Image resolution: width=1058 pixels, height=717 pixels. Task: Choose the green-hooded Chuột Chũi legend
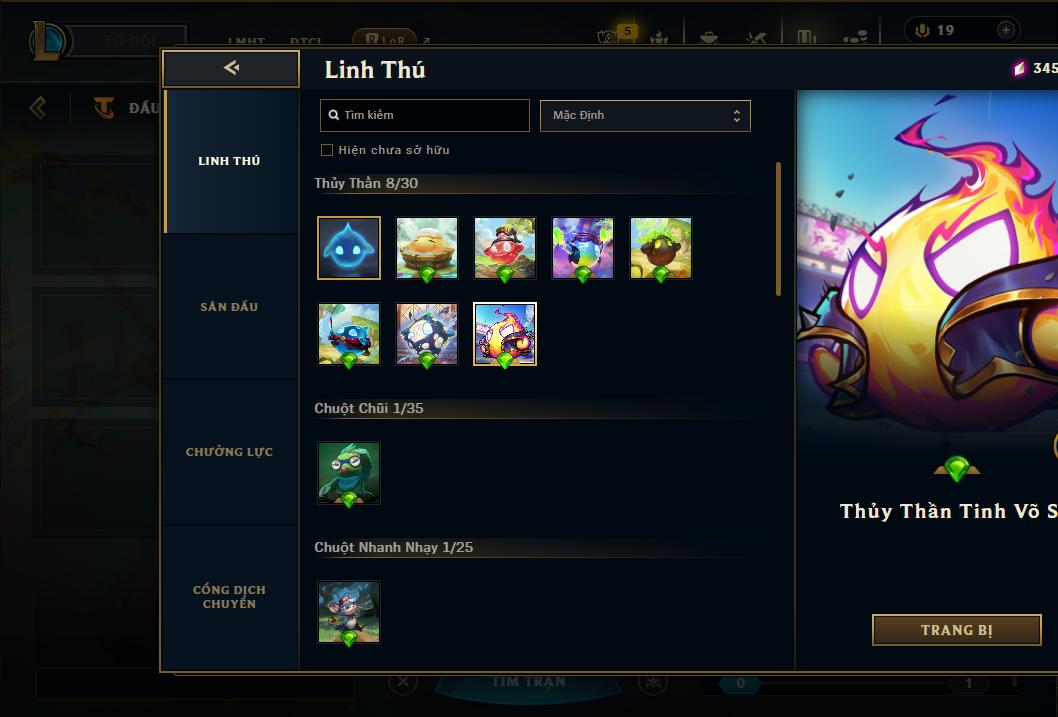tap(349, 473)
